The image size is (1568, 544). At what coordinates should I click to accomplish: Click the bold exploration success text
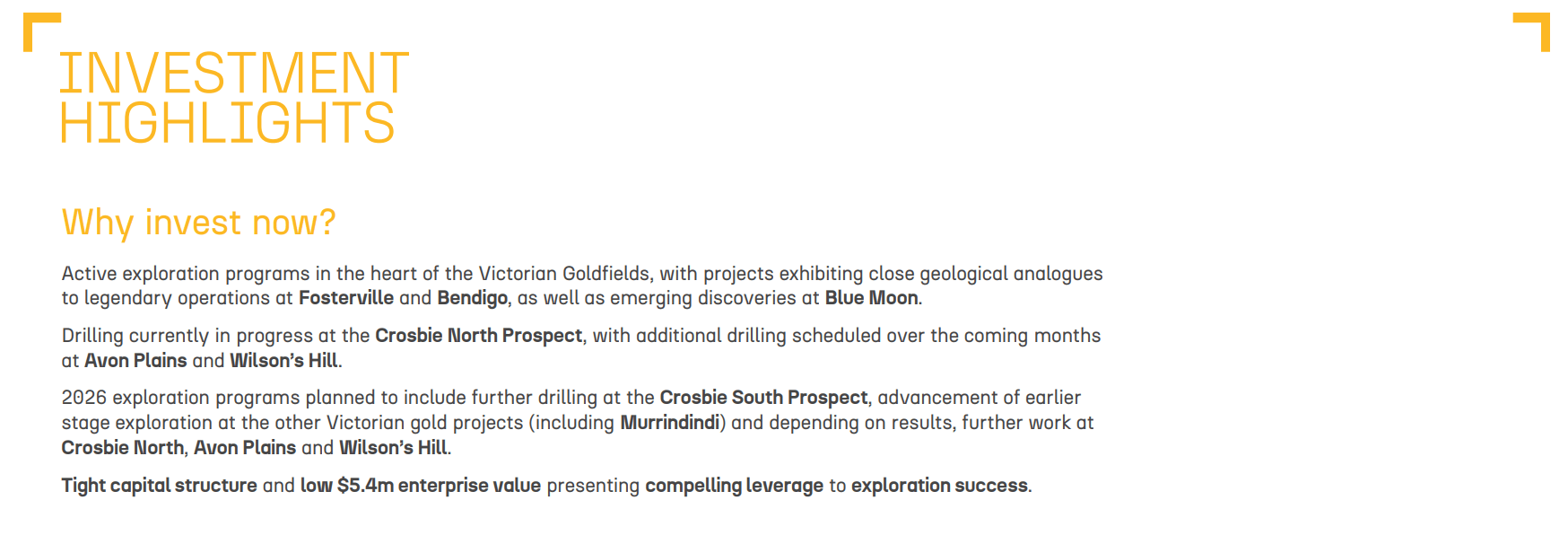(939, 486)
